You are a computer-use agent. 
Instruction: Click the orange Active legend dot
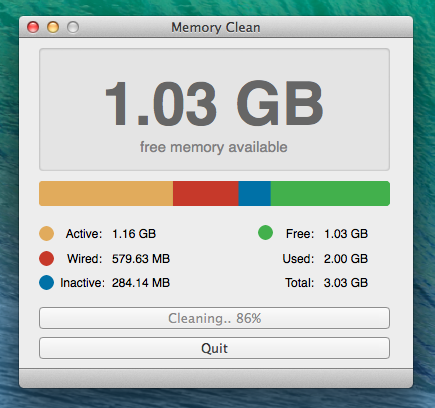(46, 234)
